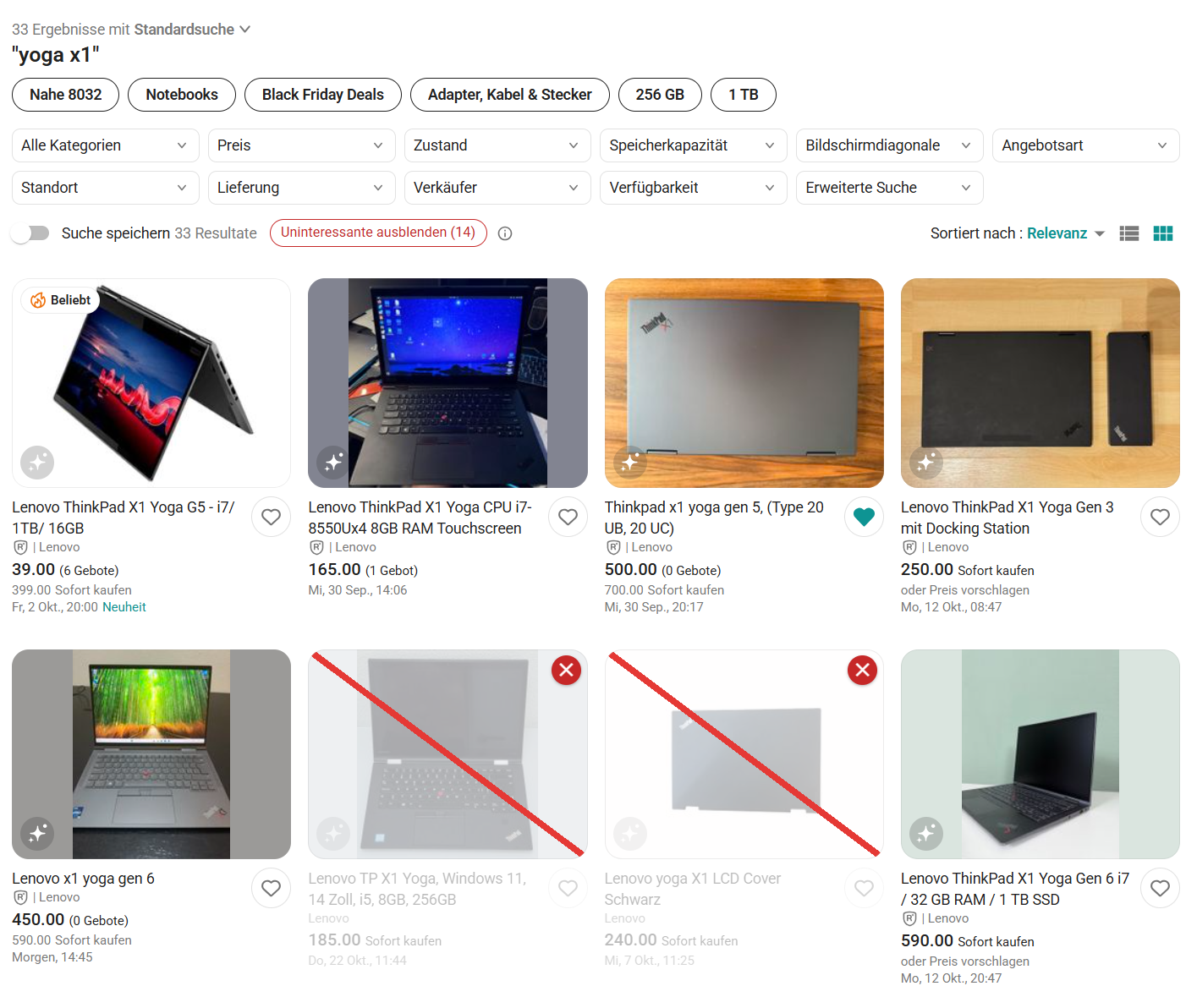The height and width of the screenshot is (1008, 1186).
Task: Favorite the X1 Yoga Gen 3 Docking Station listing
Action: coord(1160,517)
